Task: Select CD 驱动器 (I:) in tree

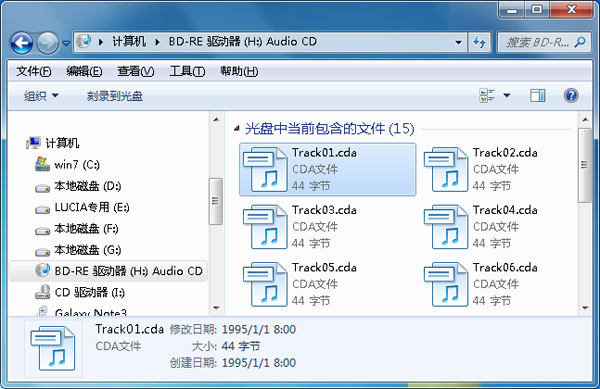Action: [90, 293]
